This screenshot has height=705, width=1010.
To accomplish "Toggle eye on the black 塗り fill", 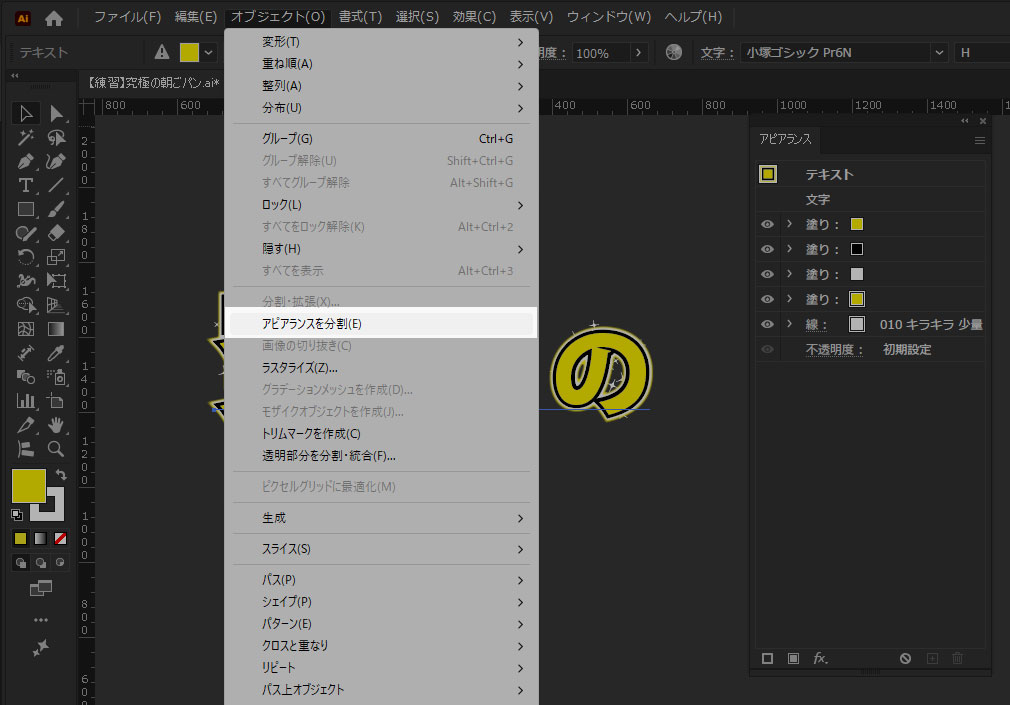I will 767,249.
